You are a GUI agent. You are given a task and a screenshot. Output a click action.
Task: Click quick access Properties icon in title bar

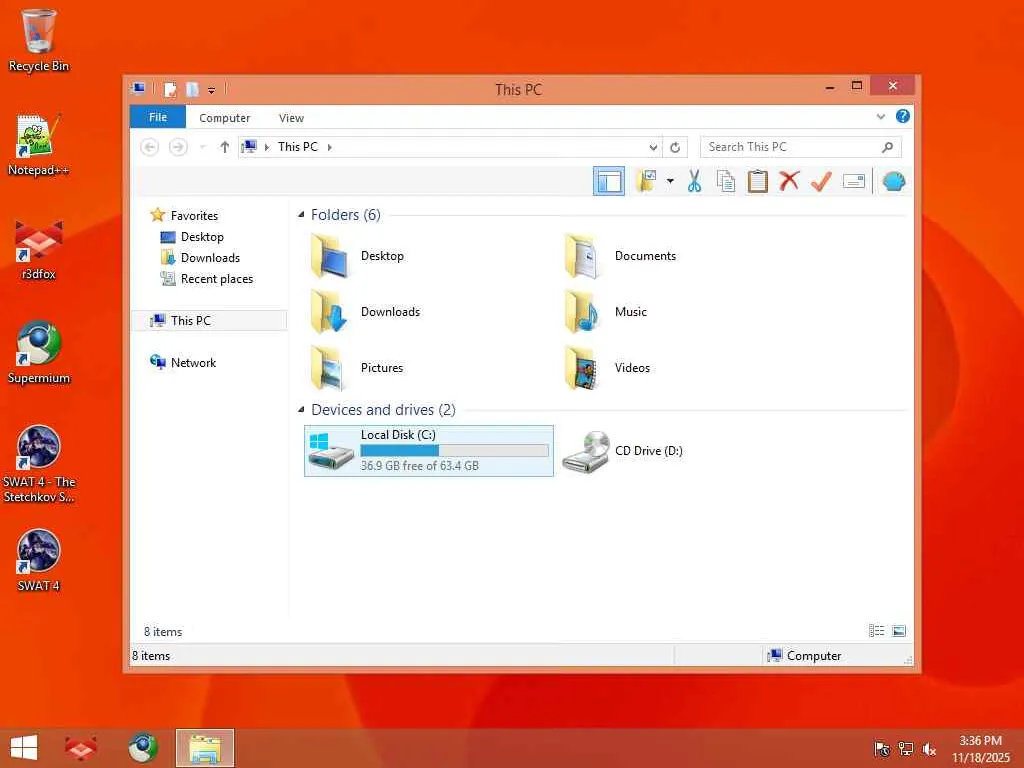tap(170, 89)
